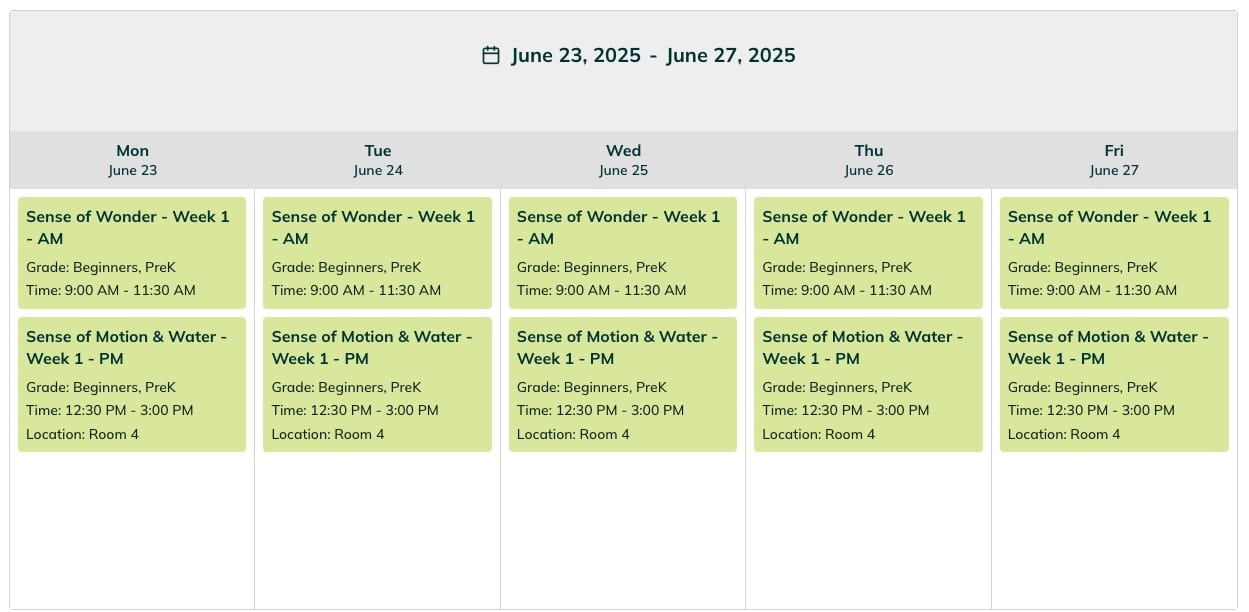
Task: Select the Wed June 25 column header
Action: [x=623, y=160]
